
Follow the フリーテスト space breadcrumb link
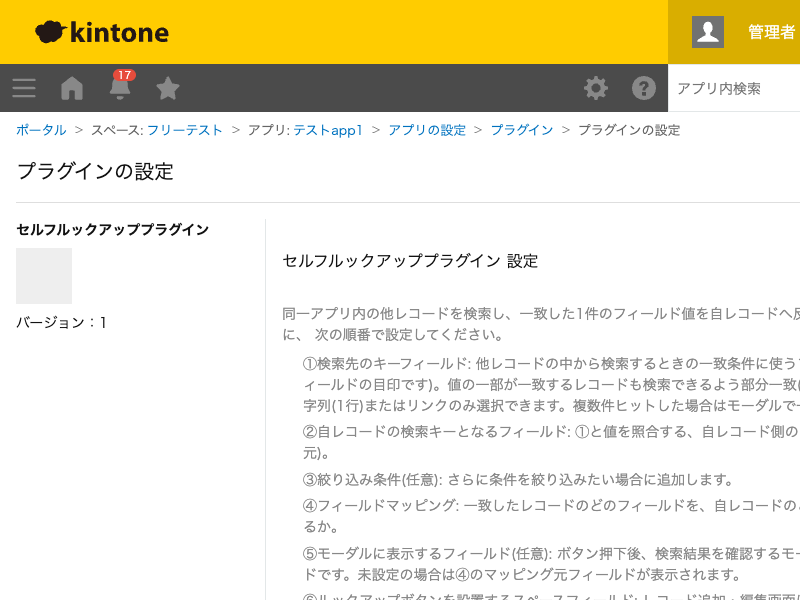(x=185, y=130)
